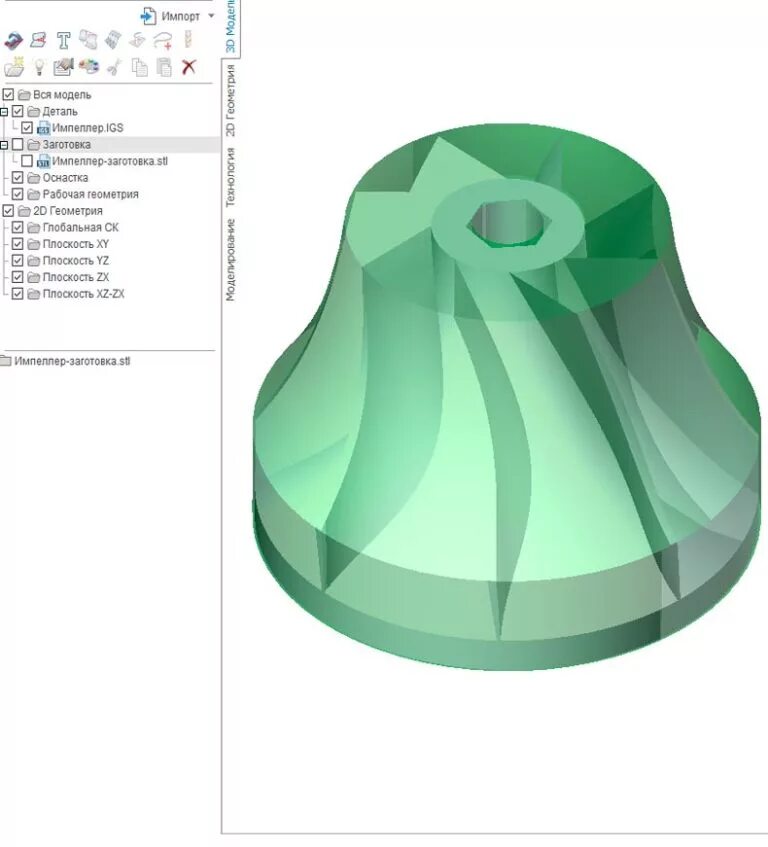Select the Плоскость ZX label
The image size is (768, 847).
tap(76, 277)
